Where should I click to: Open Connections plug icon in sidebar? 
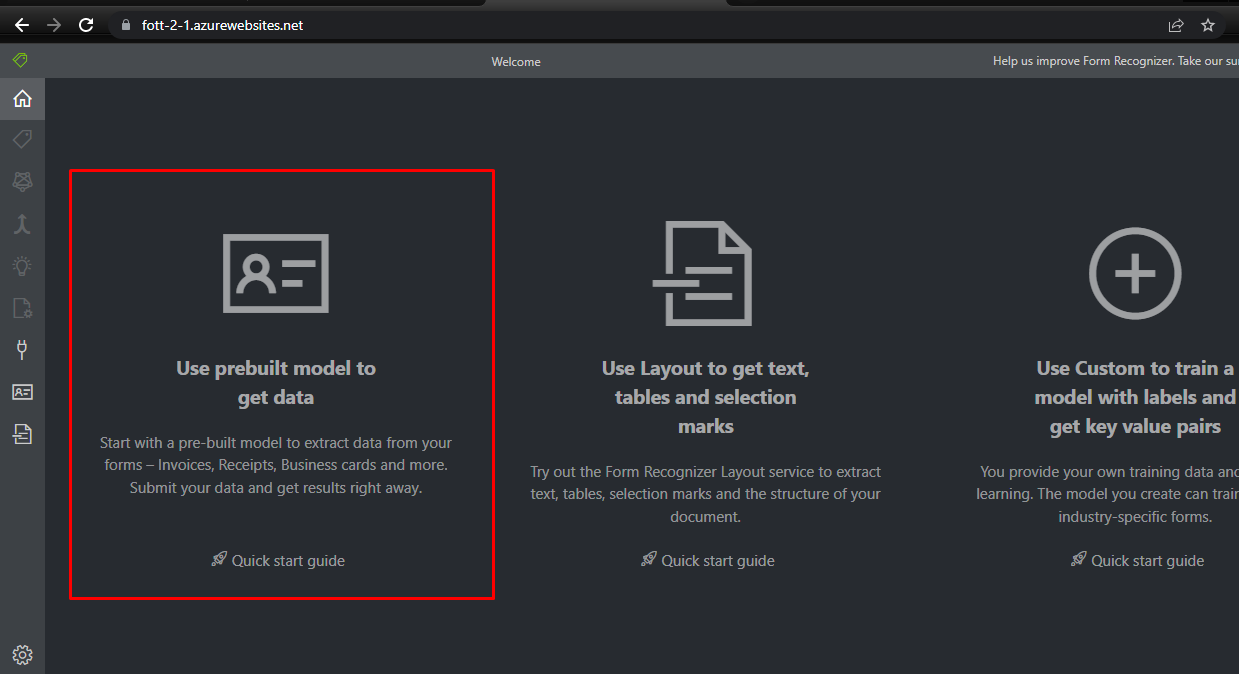tap(22, 350)
